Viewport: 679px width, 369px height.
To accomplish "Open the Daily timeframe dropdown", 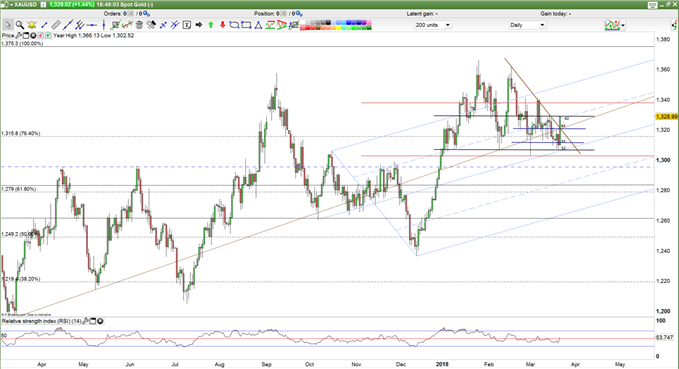I will click(527, 25).
